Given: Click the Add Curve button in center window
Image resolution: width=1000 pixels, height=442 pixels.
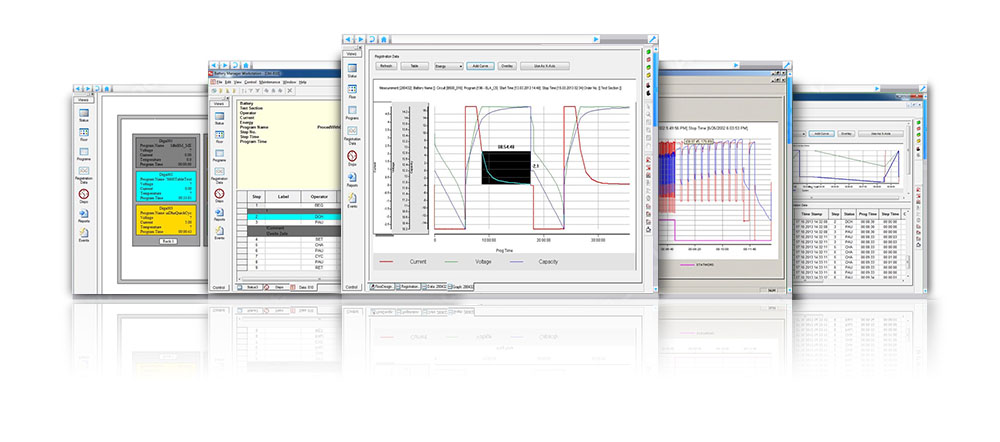Looking at the screenshot, I should 479,65.
